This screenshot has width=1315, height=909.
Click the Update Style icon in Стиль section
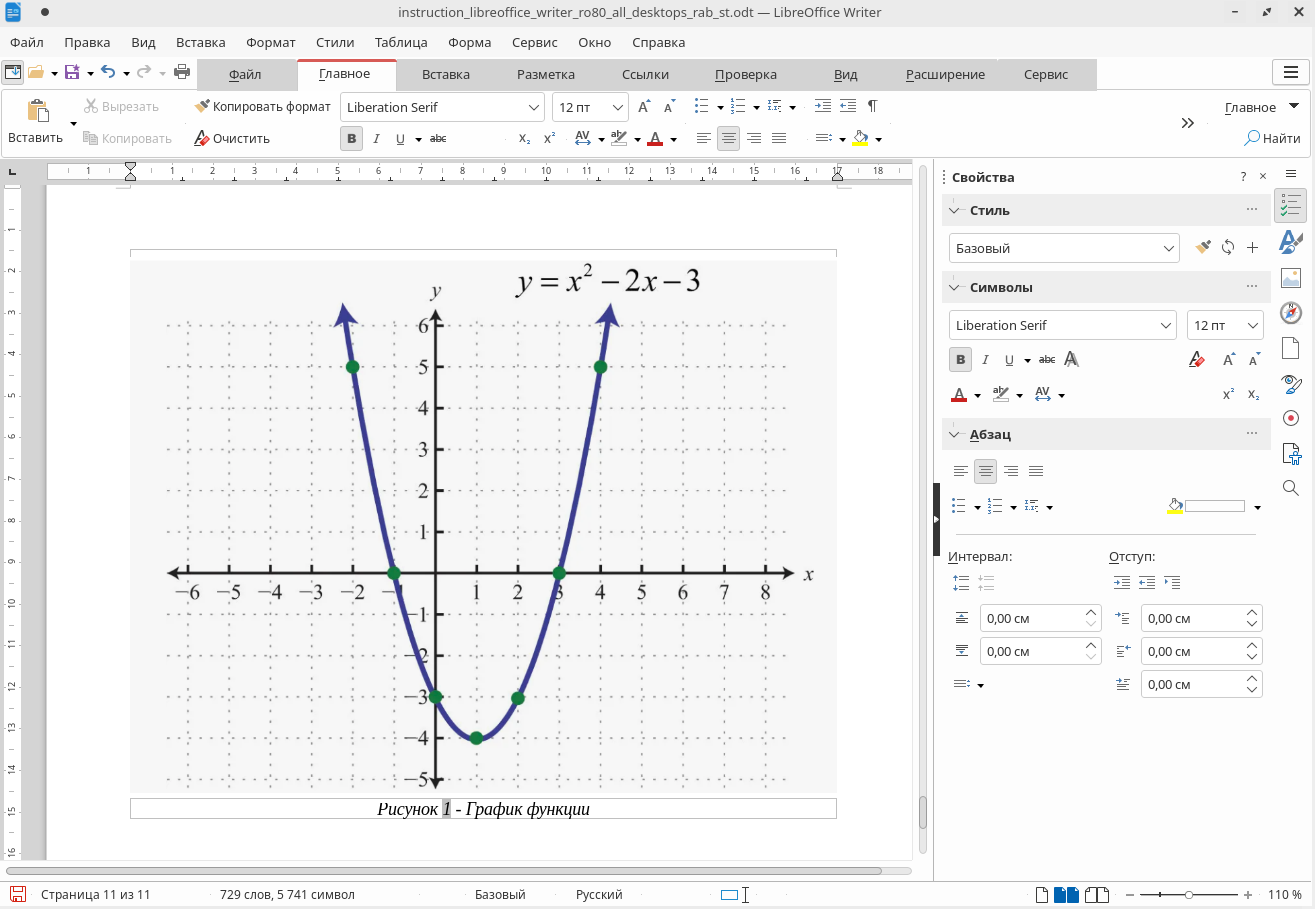pos(1228,248)
